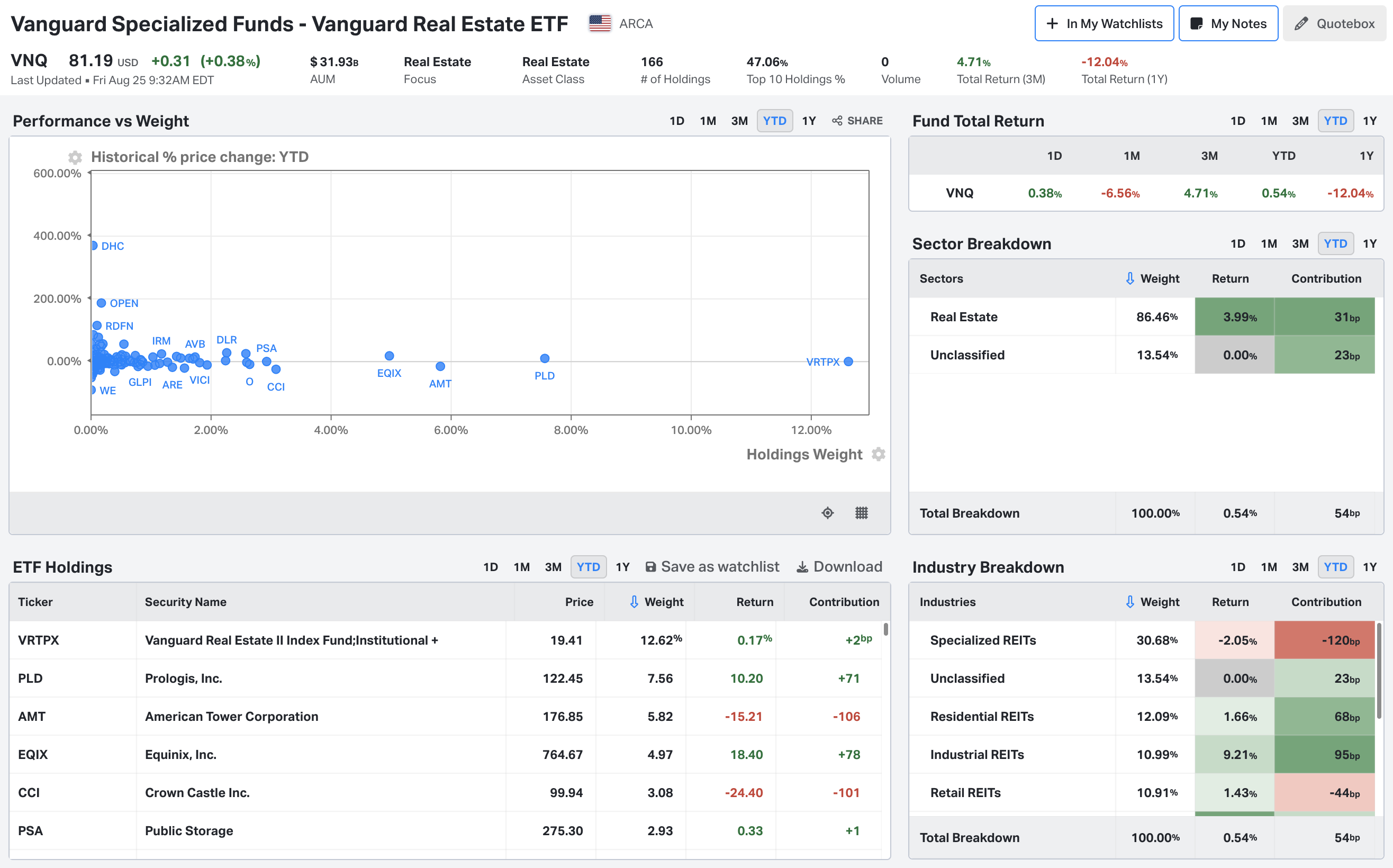Image resolution: width=1393 pixels, height=868 pixels.
Task: Select Industrial REITs industry row
Action: 1142,754
